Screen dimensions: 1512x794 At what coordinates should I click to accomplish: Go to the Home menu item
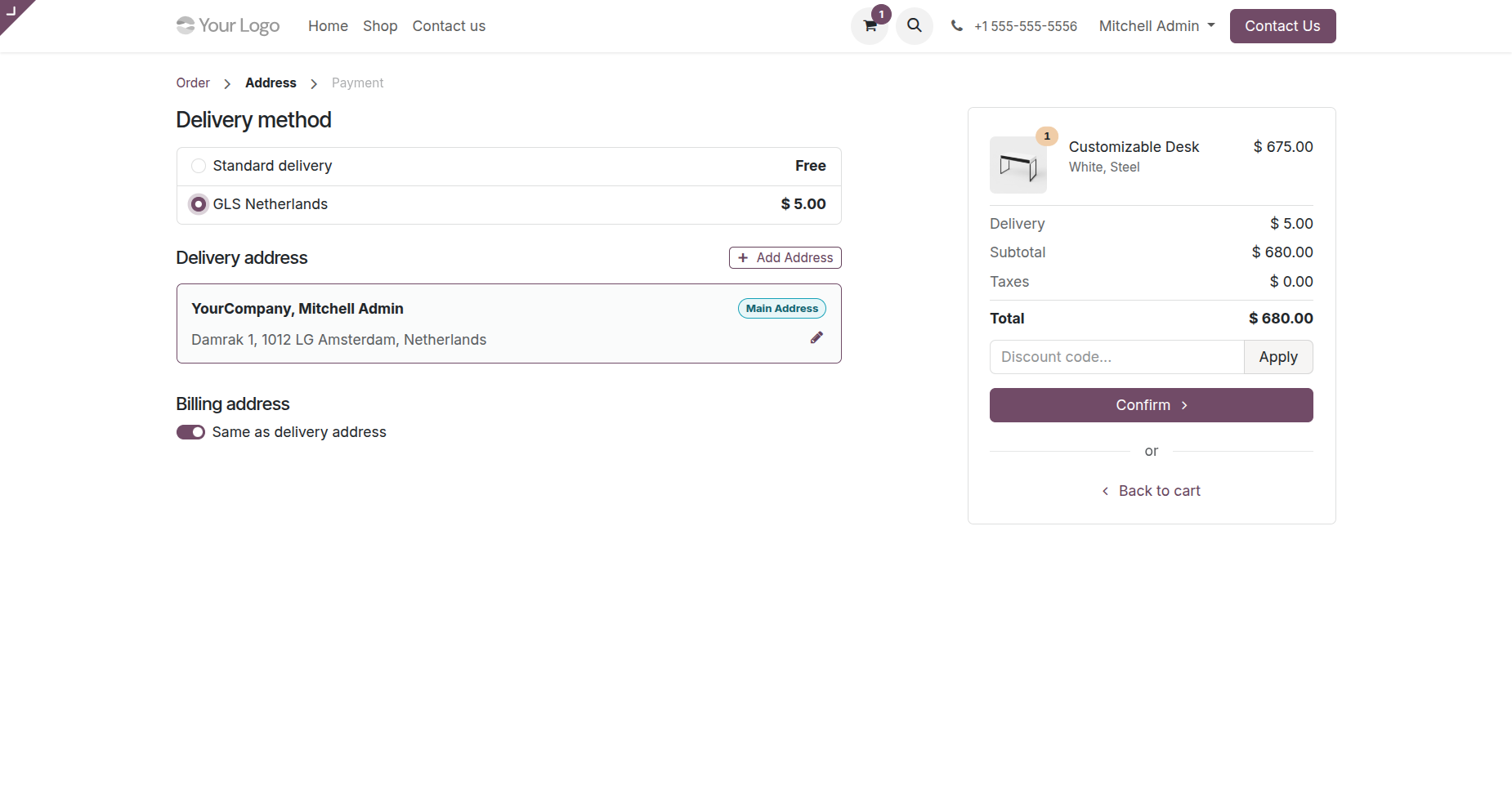[x=328, y=26]
